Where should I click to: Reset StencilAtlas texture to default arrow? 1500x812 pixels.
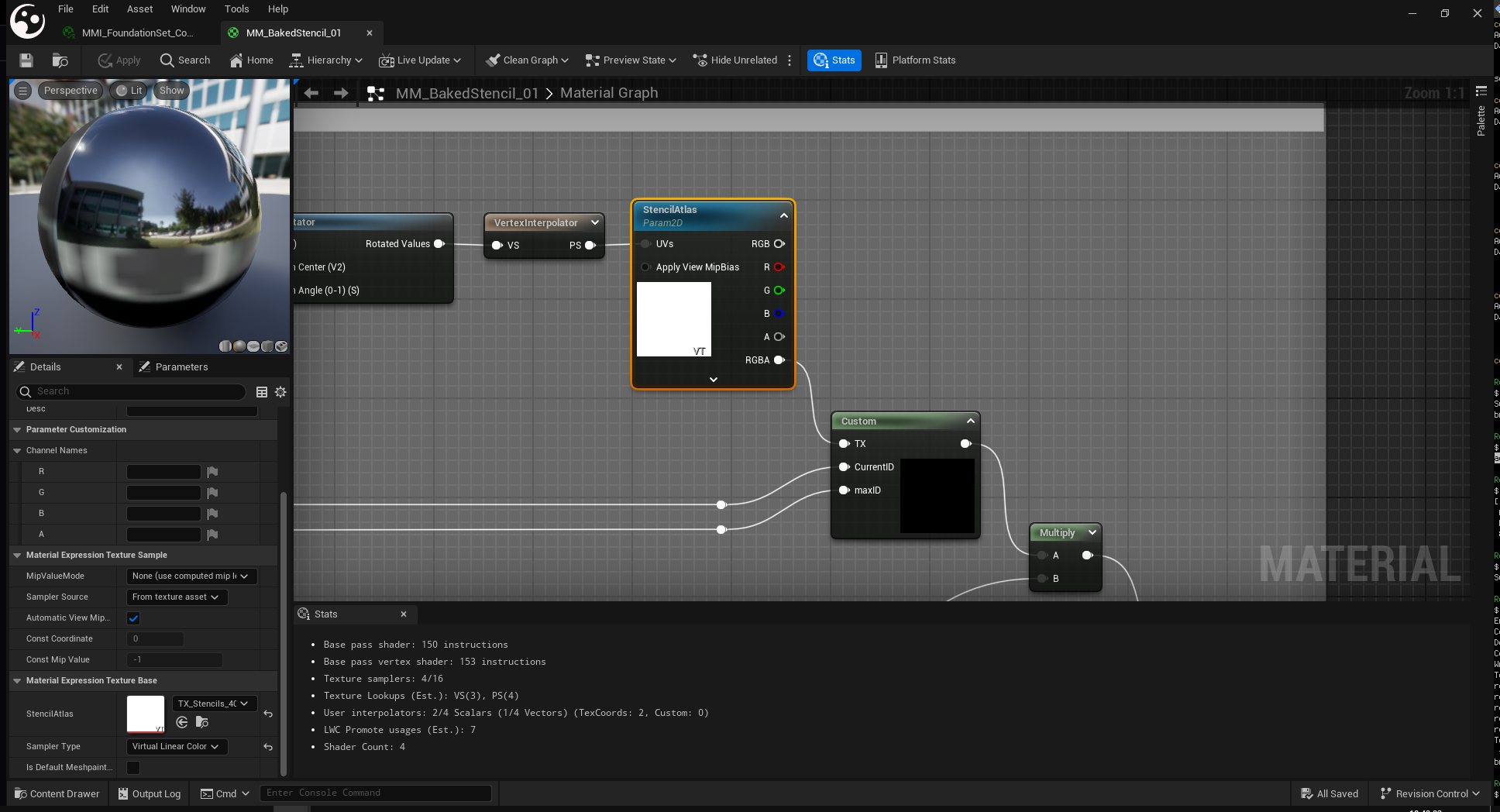268,714
